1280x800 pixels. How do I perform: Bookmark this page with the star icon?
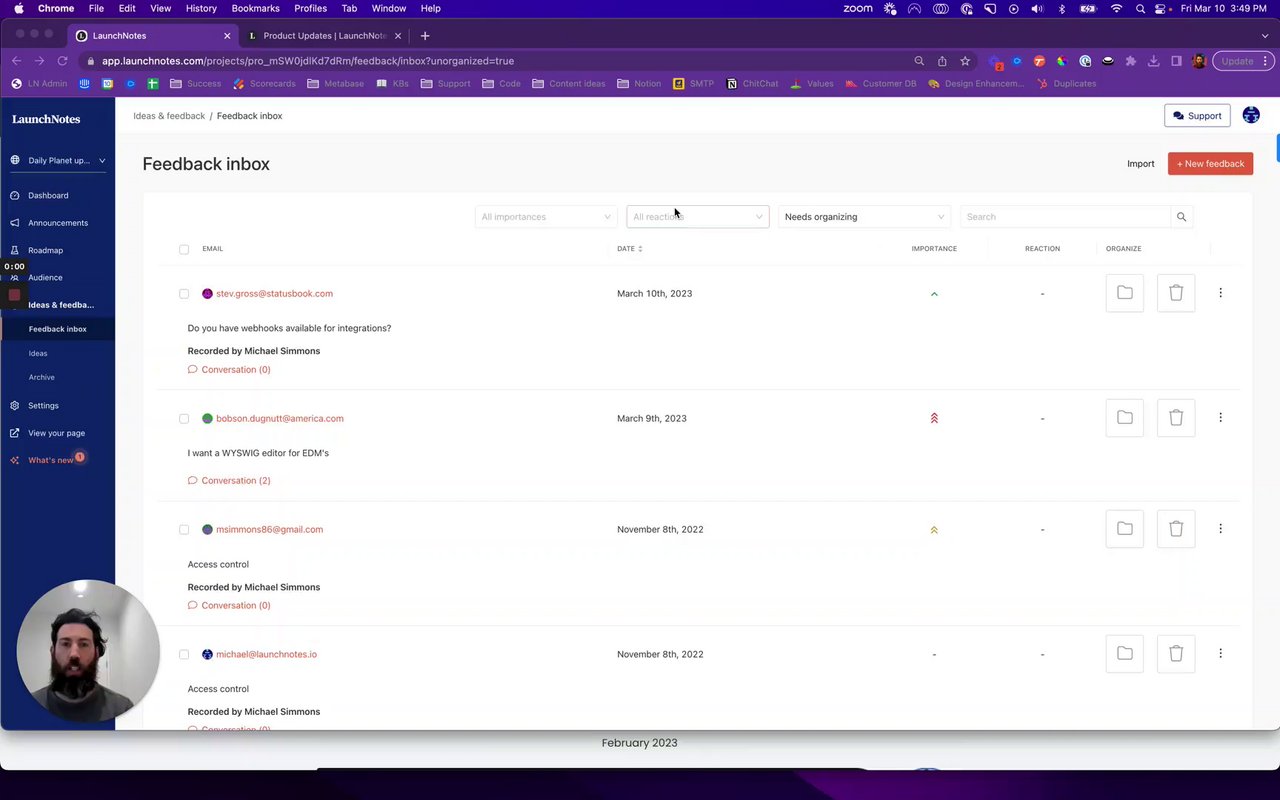pyautogui.click(x=965, y=61)
